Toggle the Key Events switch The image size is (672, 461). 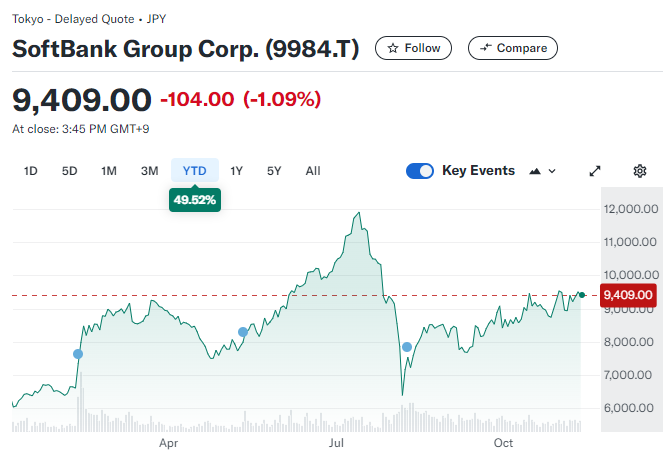click(419, 171)
